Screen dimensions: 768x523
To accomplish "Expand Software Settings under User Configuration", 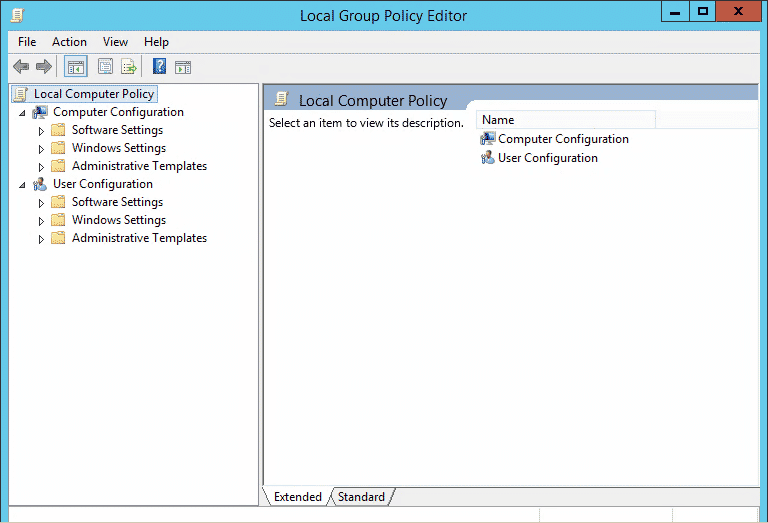I will point(41,203).
